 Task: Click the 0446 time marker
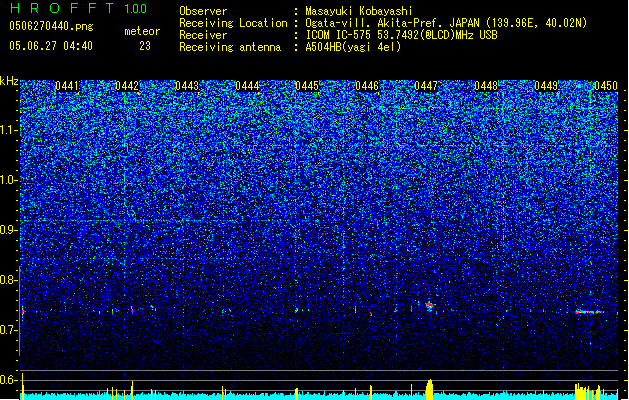click(x=367, y=86)
